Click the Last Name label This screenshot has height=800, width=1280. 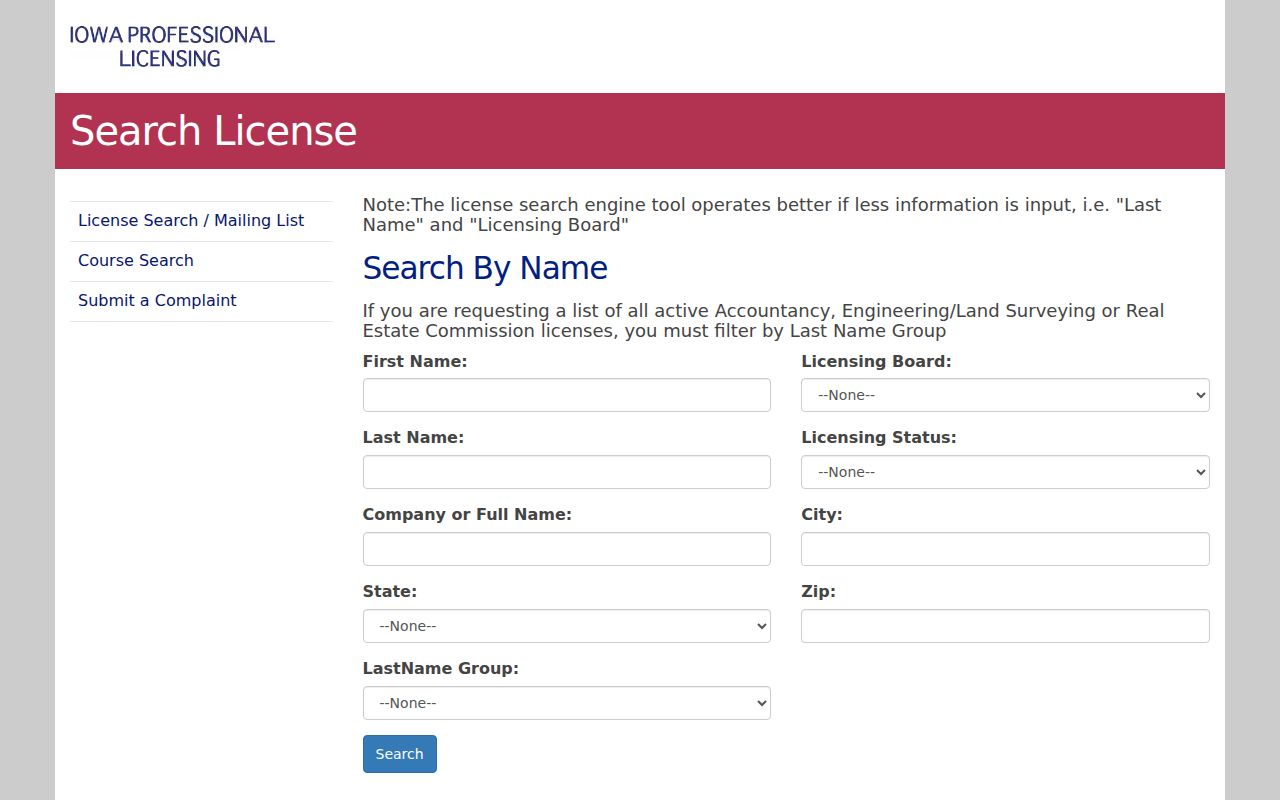pyautogui.click(x=413, y=437)
